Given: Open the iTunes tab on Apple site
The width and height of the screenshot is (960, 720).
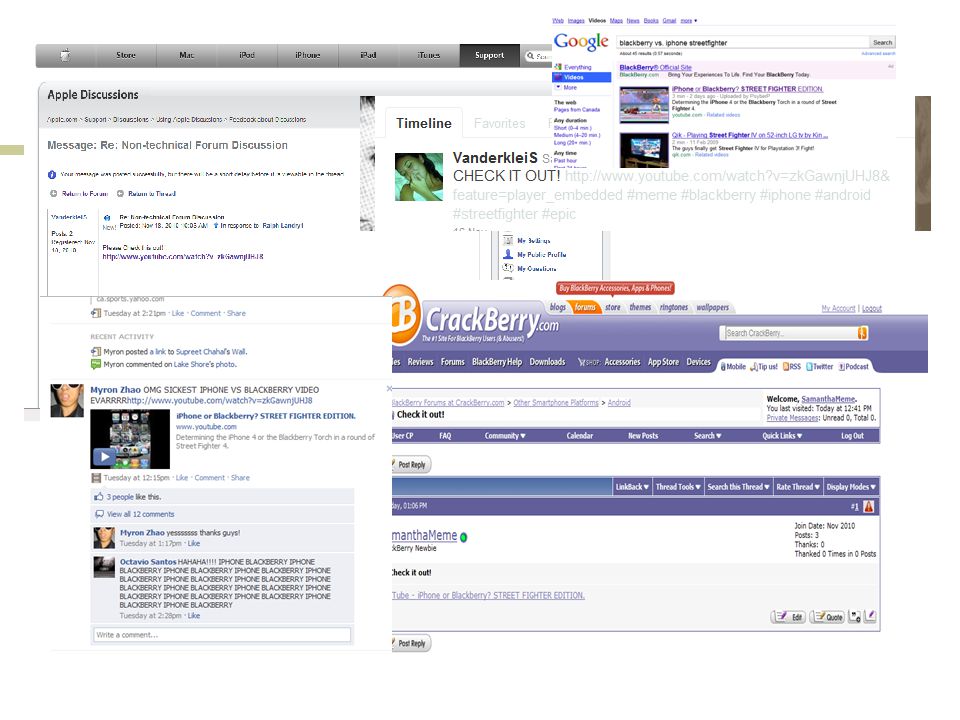Looking at the screenshot, I should 429,55.
